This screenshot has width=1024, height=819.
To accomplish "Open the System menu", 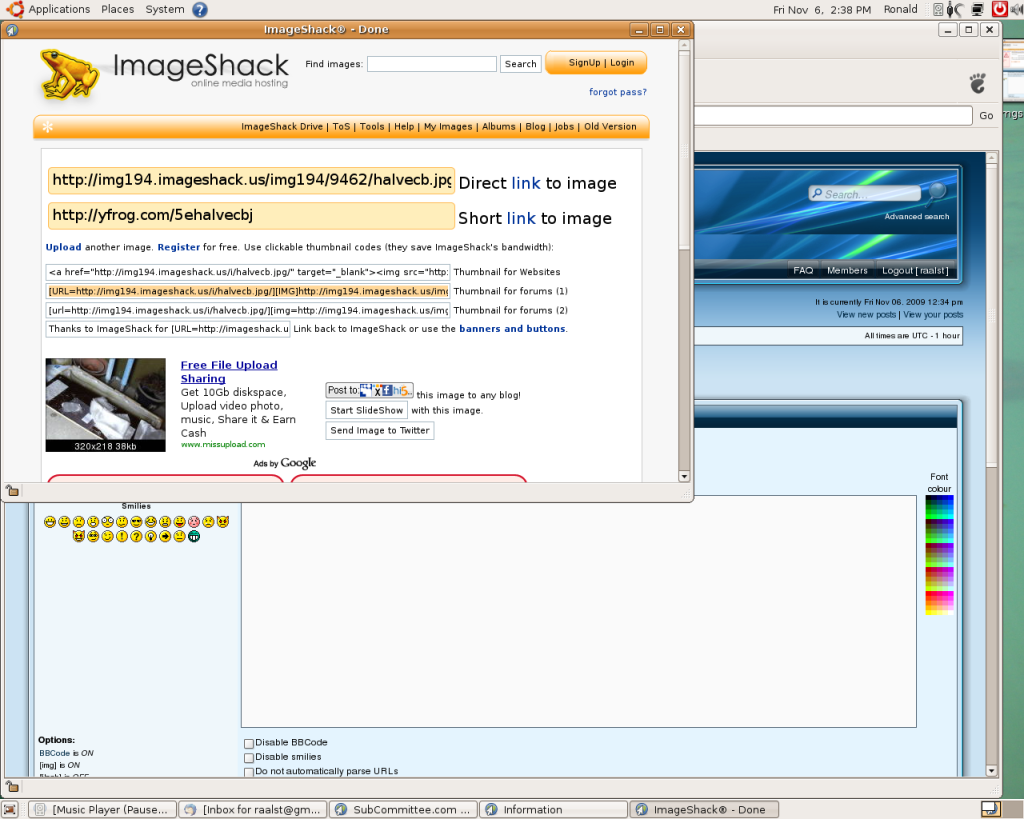I will click(165, 9).
